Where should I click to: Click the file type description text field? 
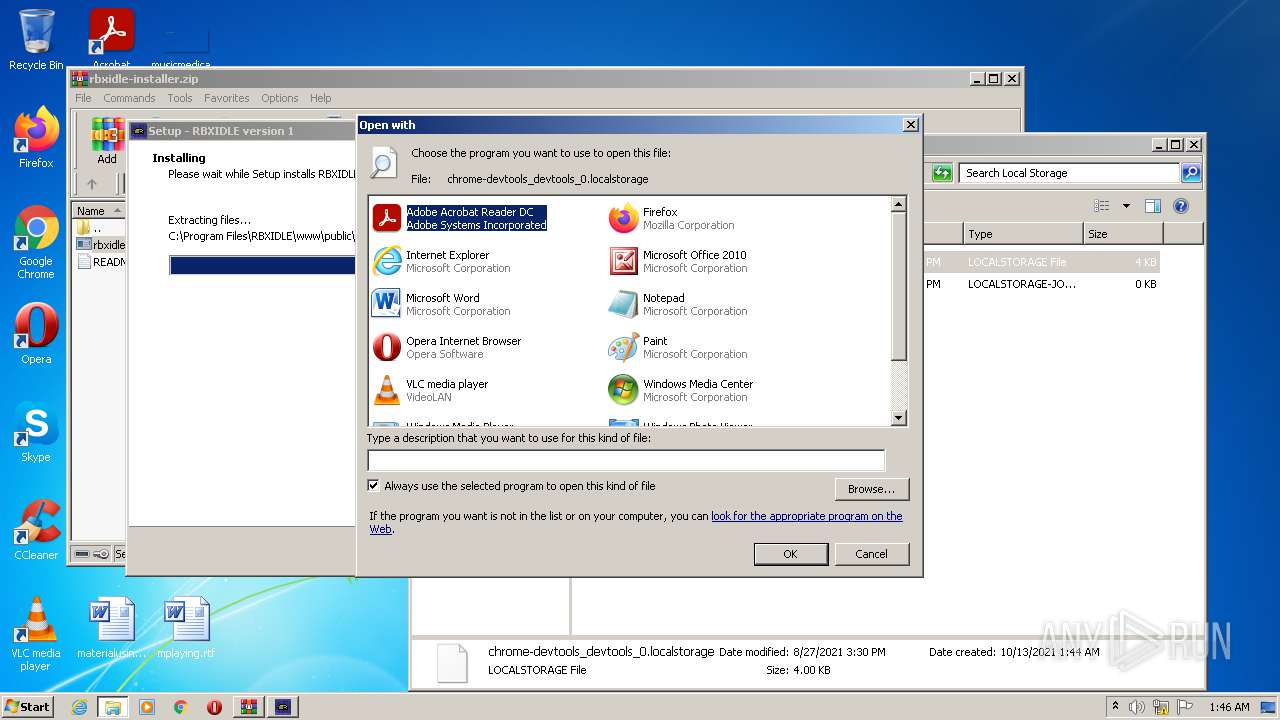626,461
